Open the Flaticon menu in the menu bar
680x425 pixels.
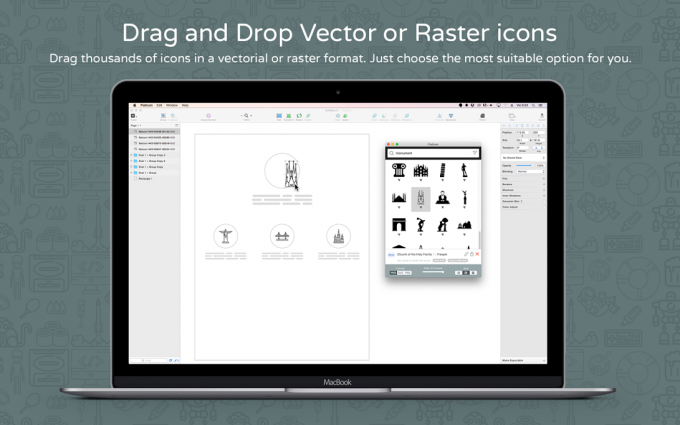pyautogui.click(x=146, y=105)
